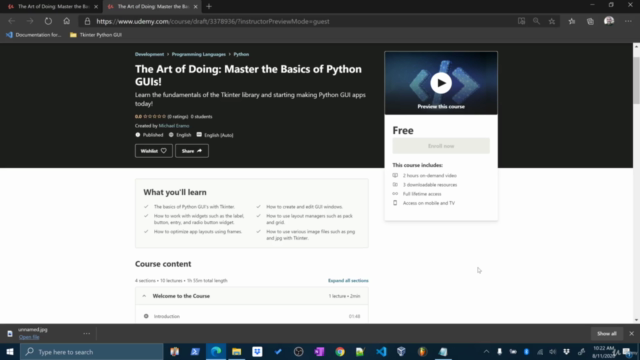640x360 pixels.
Task: Open the browser profile avatar
Action: point(609,21)
